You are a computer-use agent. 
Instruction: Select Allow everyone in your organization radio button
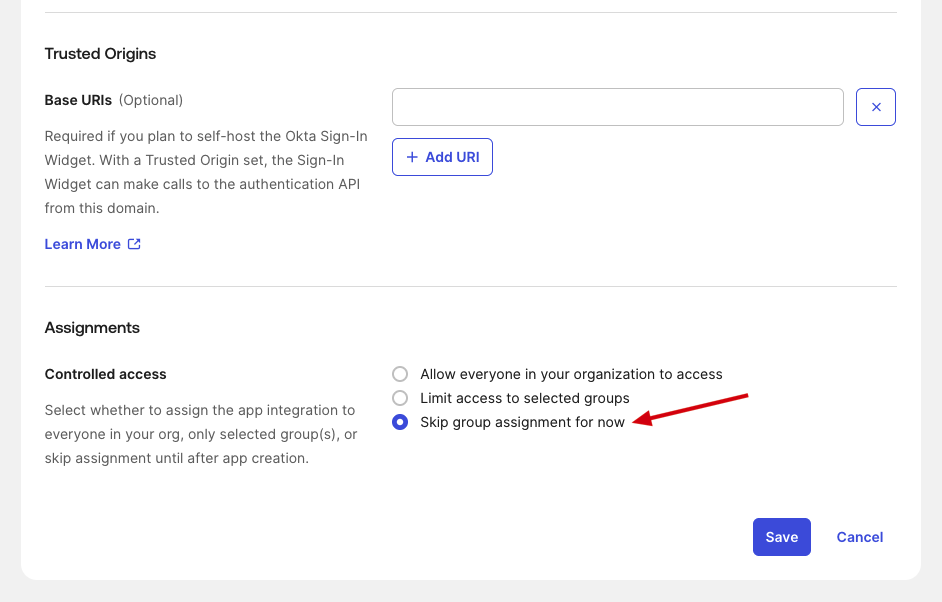(400, 374)
